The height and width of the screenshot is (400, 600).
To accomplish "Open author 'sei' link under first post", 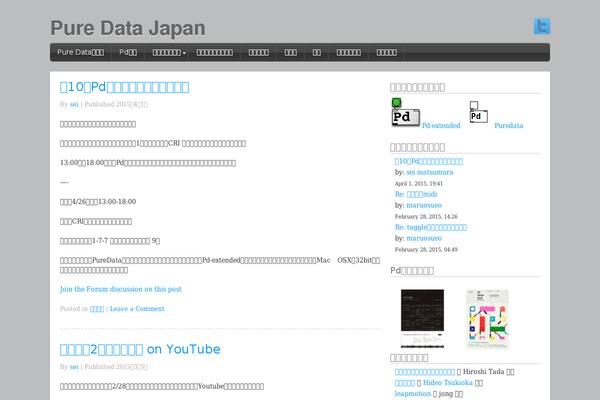I will (74, 104).
